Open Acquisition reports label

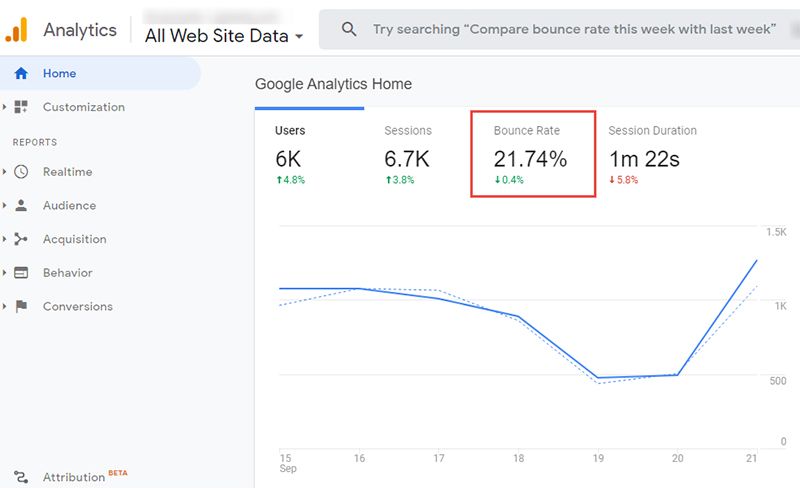74,239
